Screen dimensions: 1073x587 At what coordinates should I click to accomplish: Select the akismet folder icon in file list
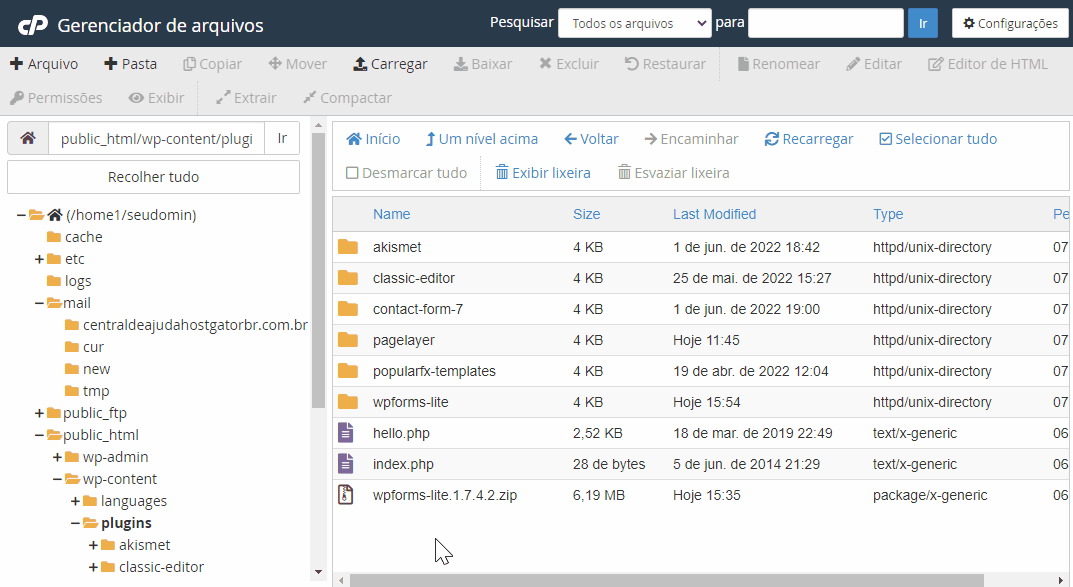click(x=348, y=247)
